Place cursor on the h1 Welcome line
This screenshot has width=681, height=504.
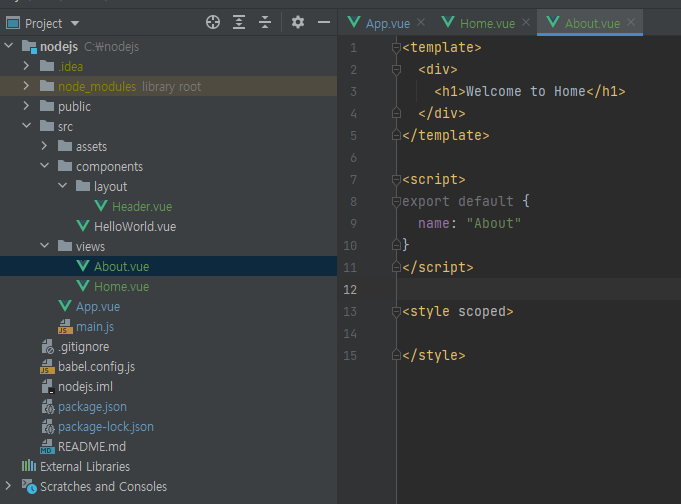click(x=530, y=91)
